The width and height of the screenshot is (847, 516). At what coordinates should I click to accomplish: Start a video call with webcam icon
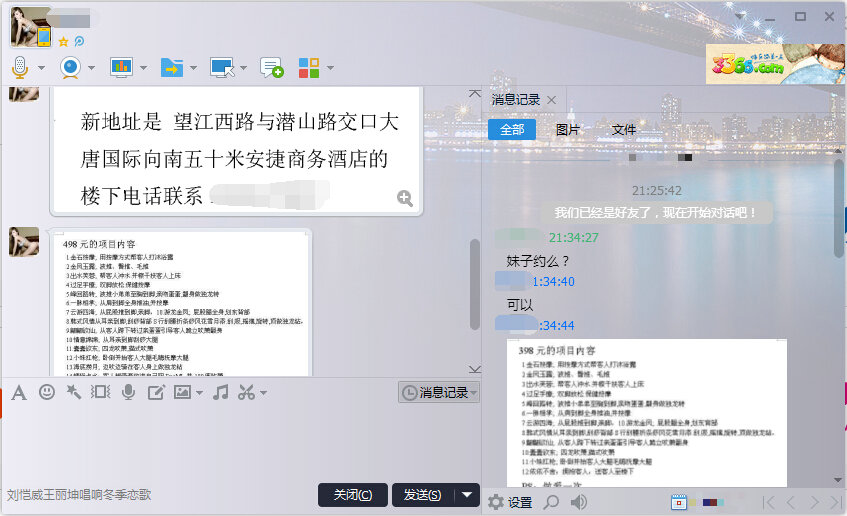coord(70,67)
